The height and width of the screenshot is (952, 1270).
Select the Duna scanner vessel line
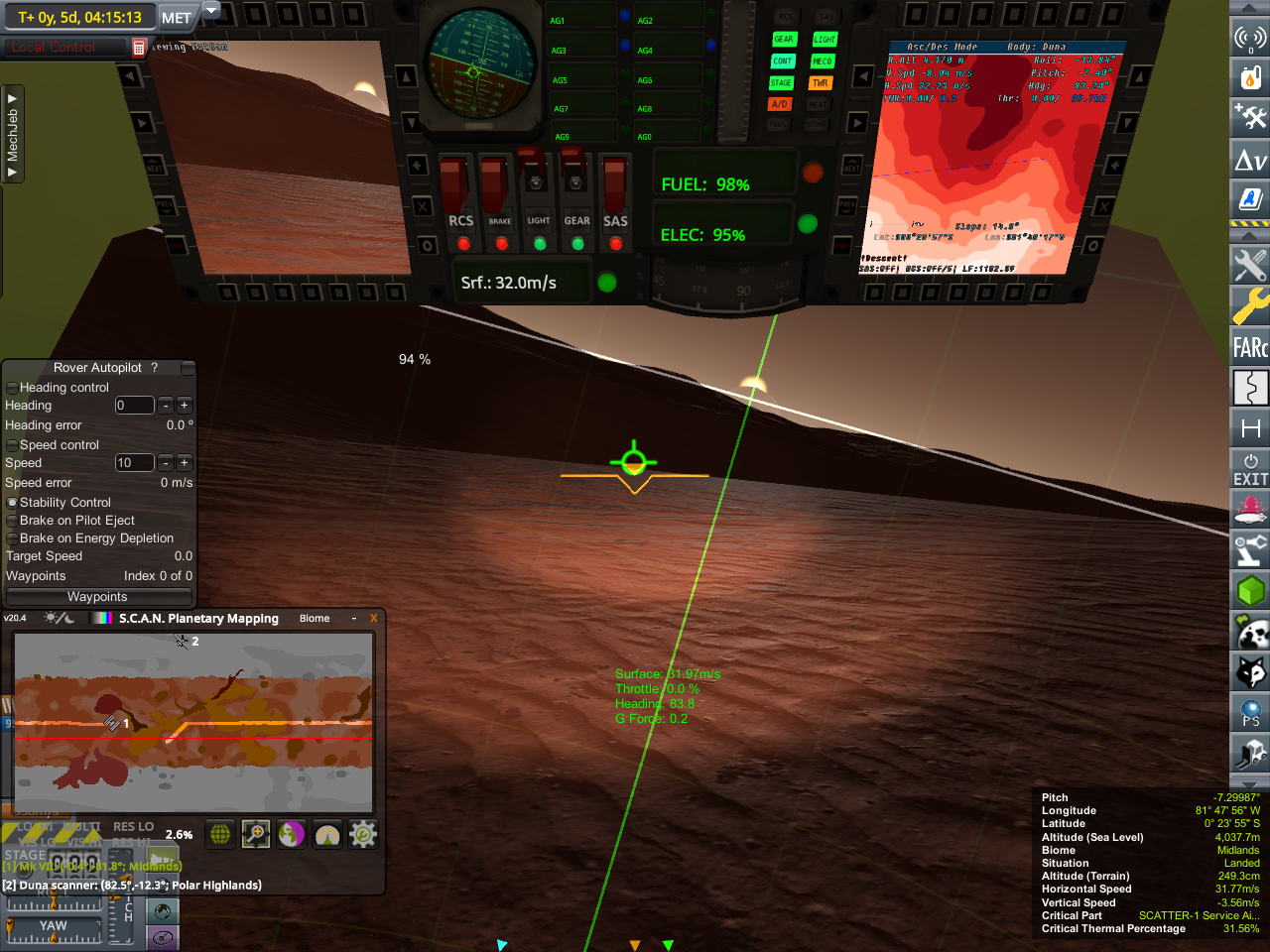point(133,886)
